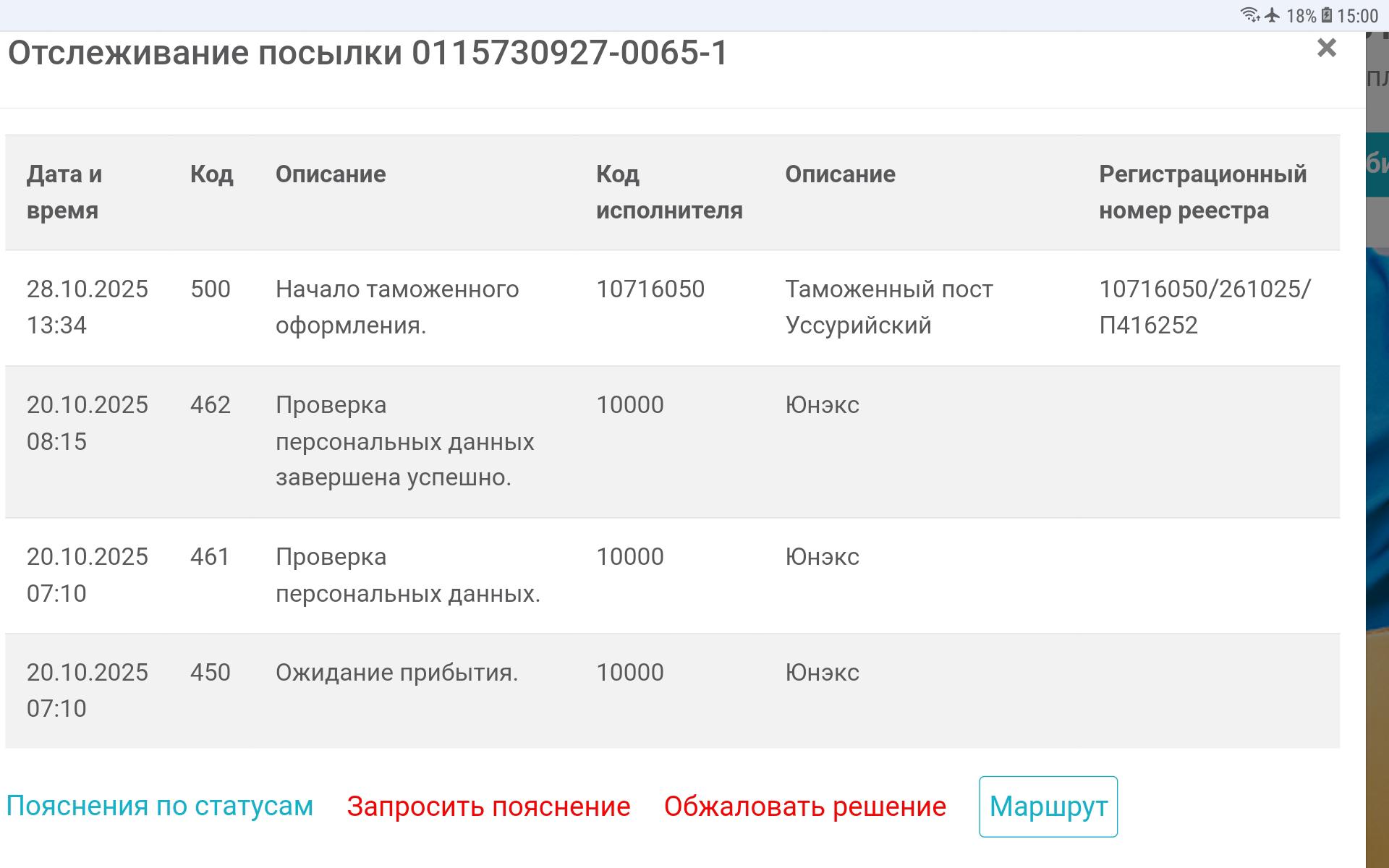The width and height of the screenshot is (1389, 868).
Task: Click the Таможенный пост Уссурийский cell
Action: tap(888, 307)
